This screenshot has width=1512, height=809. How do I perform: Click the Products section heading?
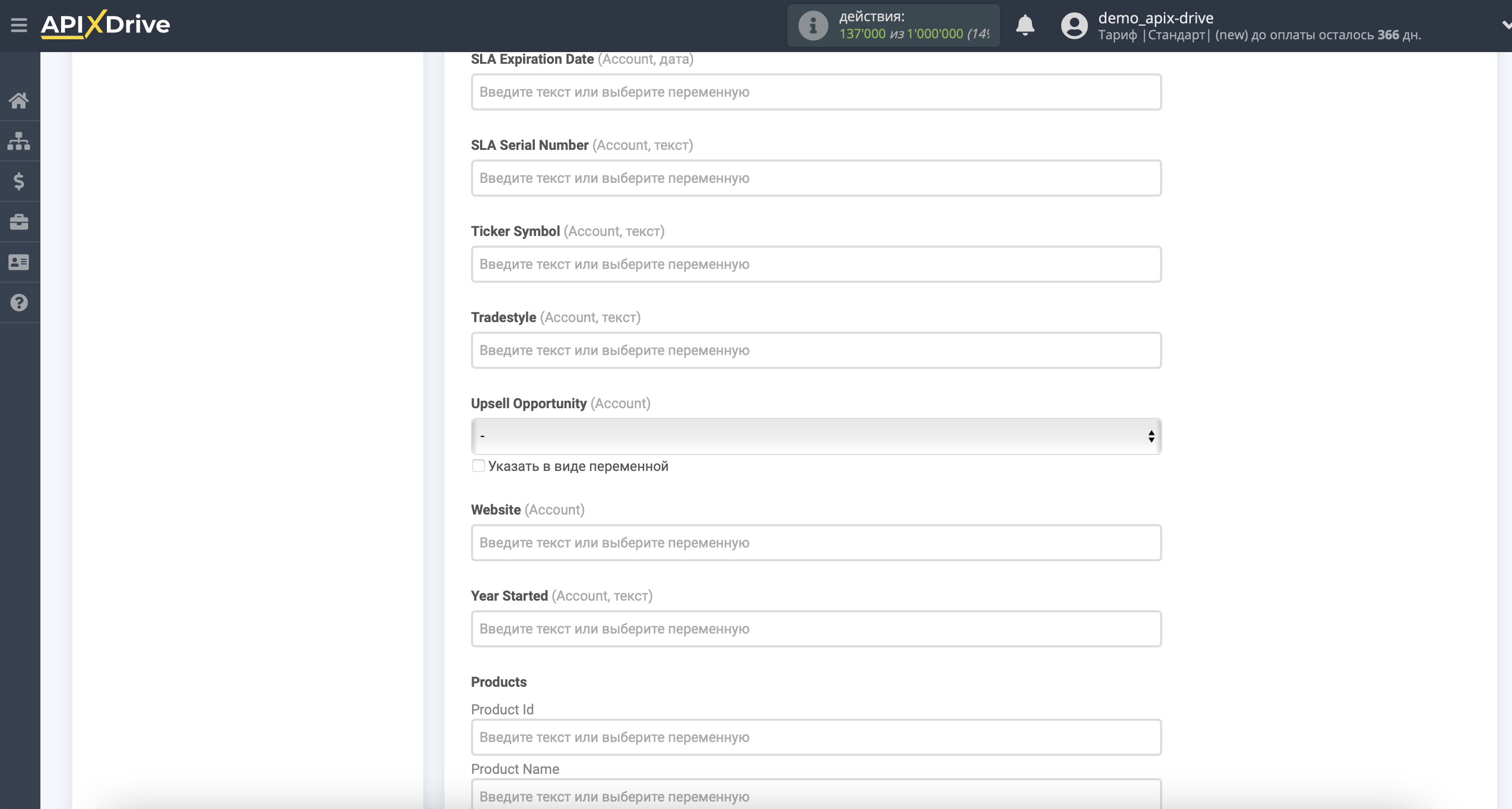(x=499, y=681)
